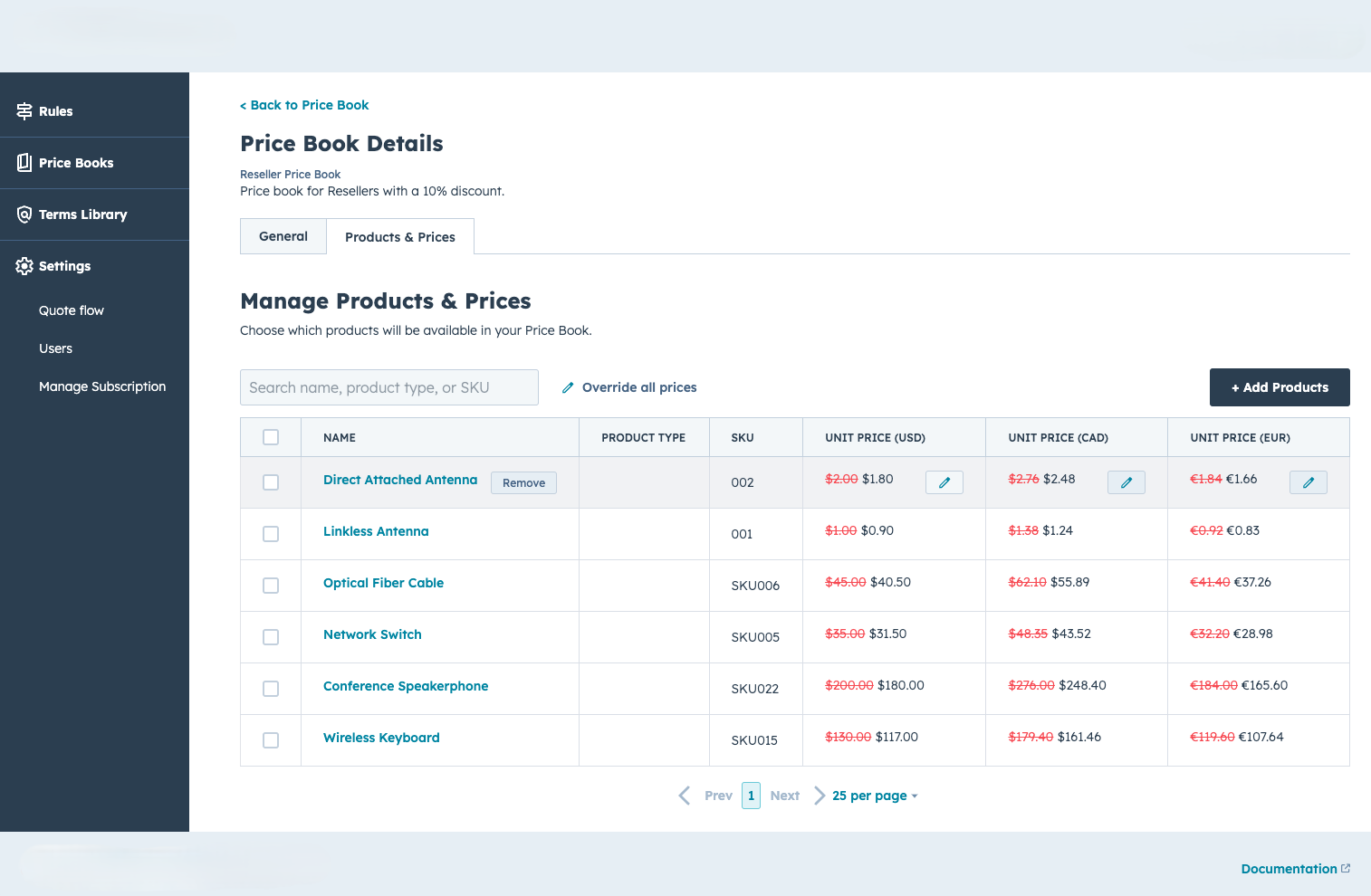This screenshot has height=896, width=1371.
Task: Open Price Books from the sidebar icon
Action: point(24,162)
